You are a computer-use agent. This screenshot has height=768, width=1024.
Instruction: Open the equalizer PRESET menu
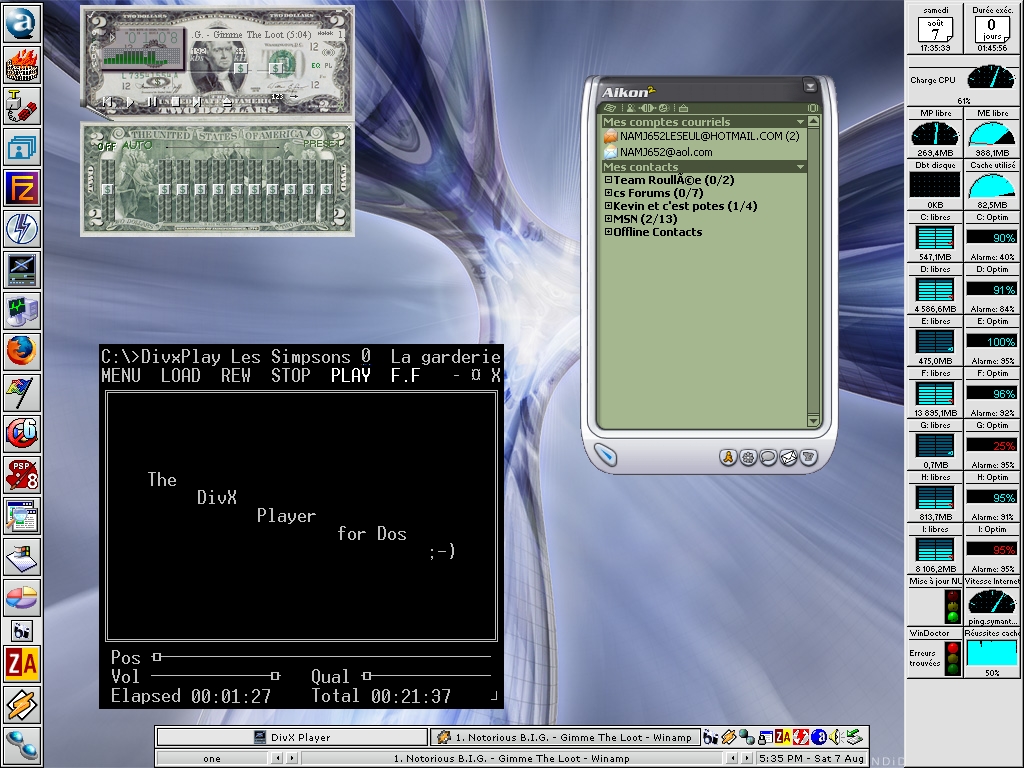point(321,143)
